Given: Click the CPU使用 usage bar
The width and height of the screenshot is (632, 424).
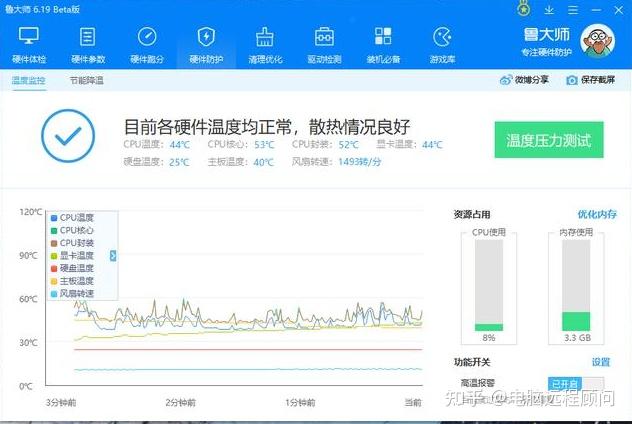Looking at the screenshot, I should point(489,285).
